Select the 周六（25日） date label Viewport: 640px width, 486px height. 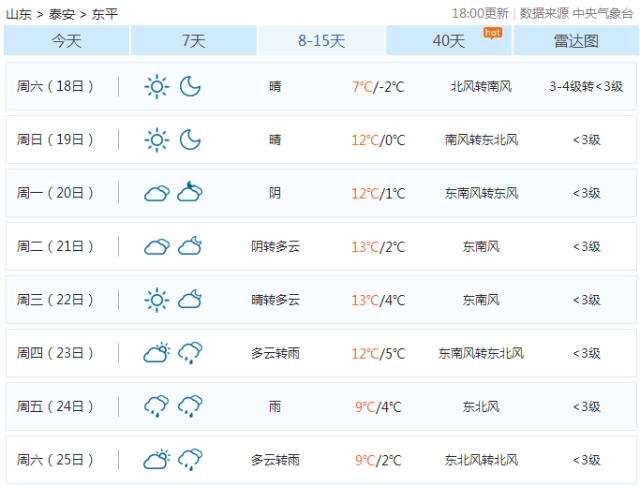pyautogui.click(x=55, y=460)
